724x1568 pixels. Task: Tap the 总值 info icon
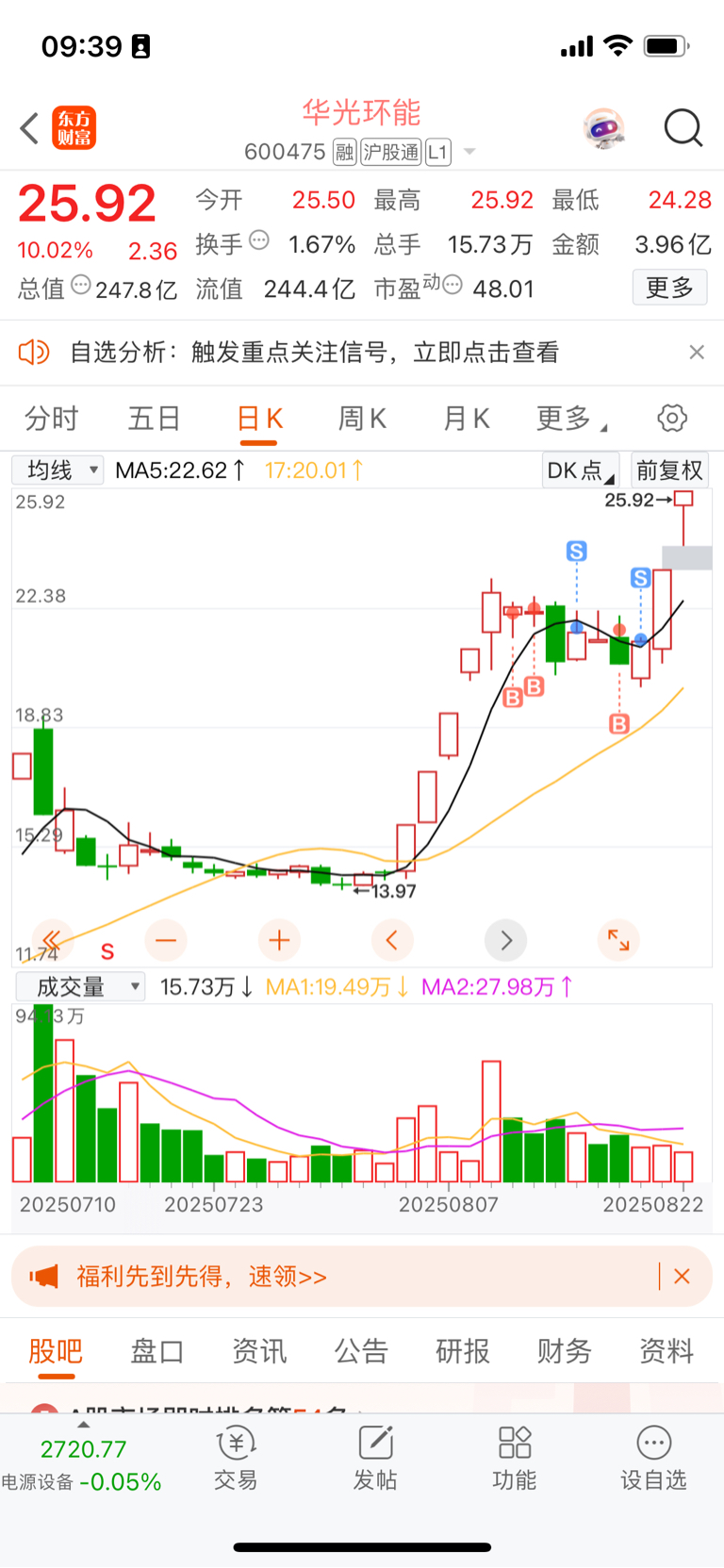81,285
